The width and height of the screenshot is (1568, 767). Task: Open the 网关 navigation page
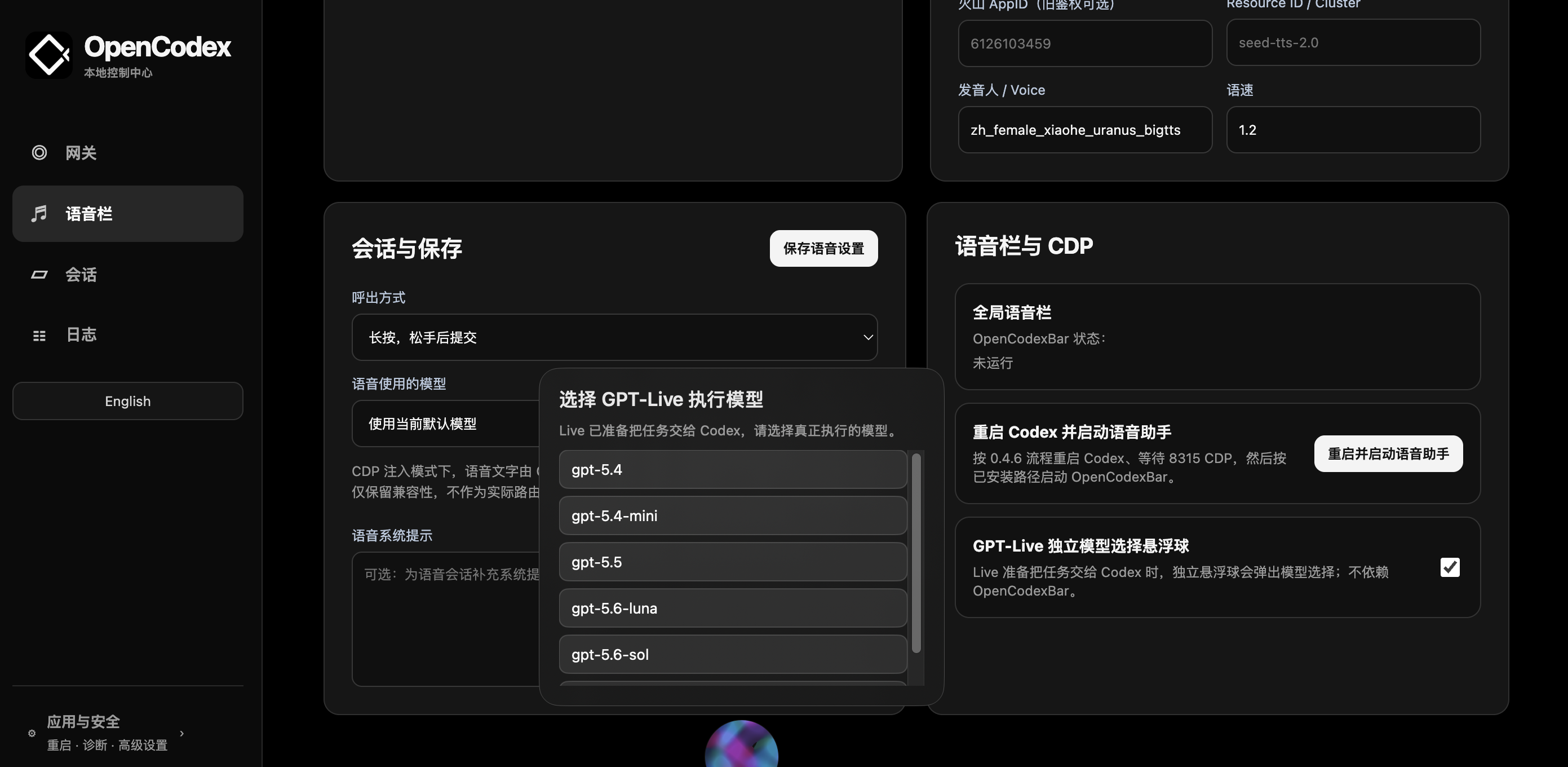pyautogui.click(x=128, y=153)
